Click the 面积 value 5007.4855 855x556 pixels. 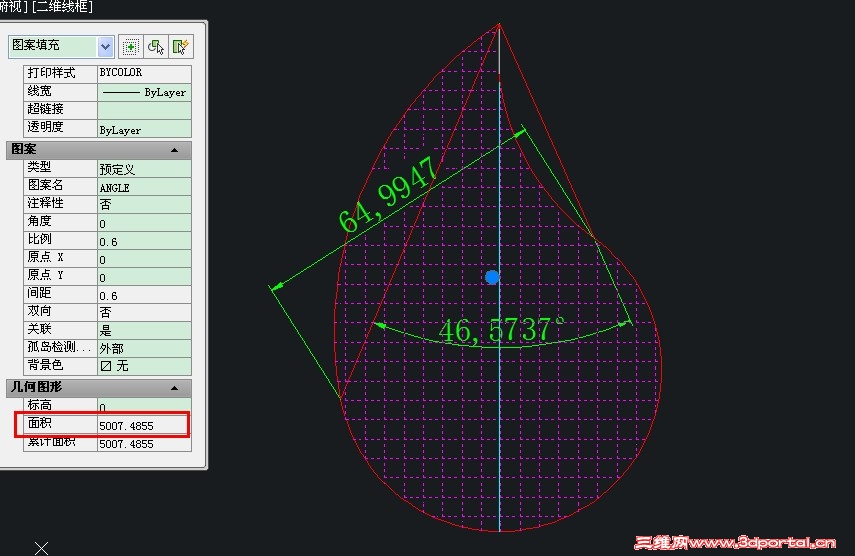(144, 425)
